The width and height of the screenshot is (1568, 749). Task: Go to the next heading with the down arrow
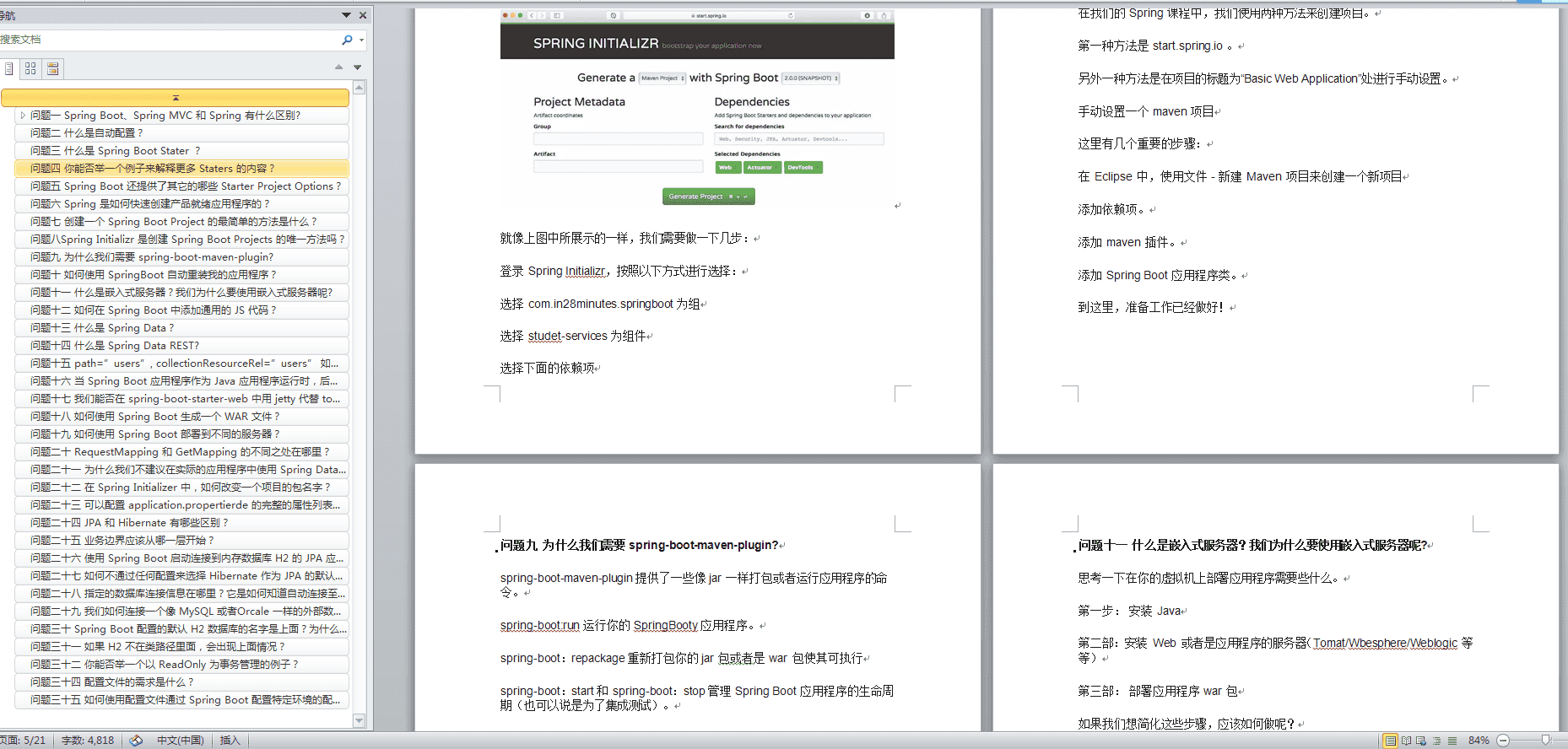click(357, 67)
